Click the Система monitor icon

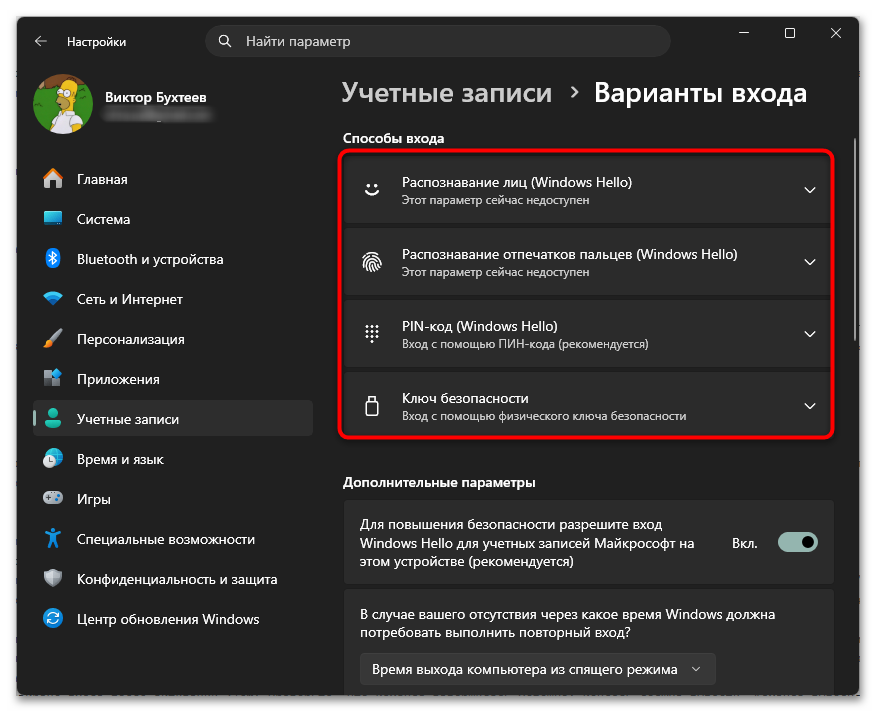coord(53,219)
